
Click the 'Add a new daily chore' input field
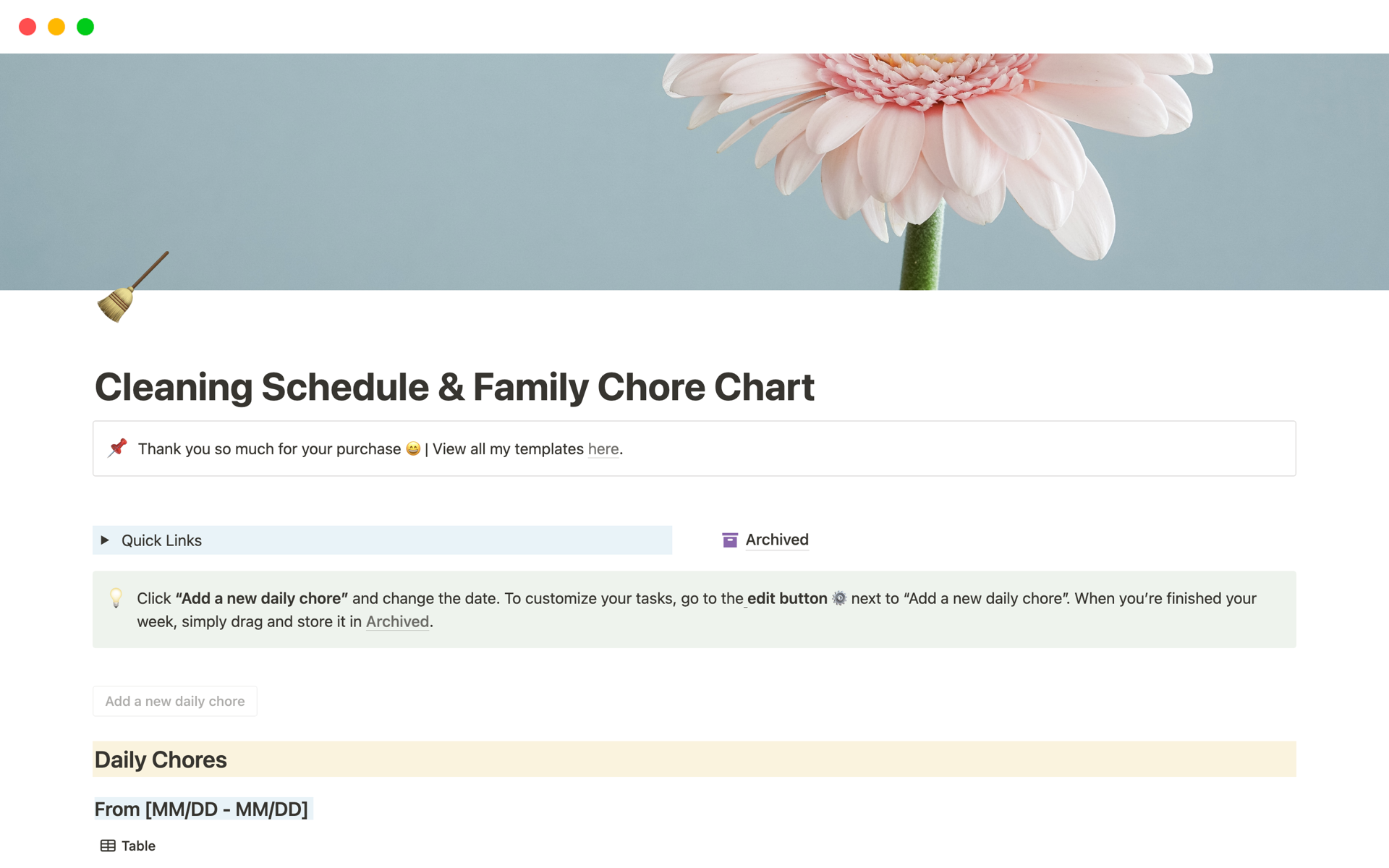pyautogui.click(x=175, y=701)
